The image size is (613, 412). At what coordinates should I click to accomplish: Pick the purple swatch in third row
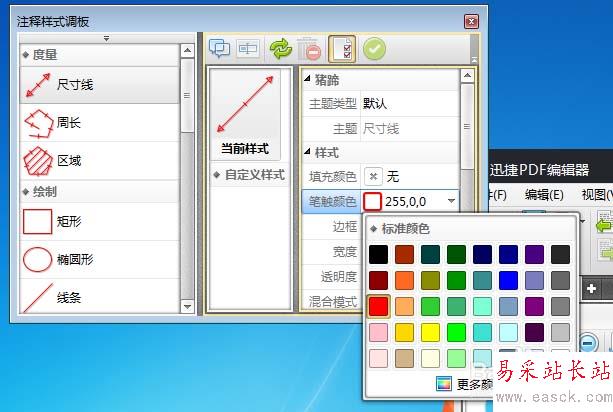[x=534, y=306]
